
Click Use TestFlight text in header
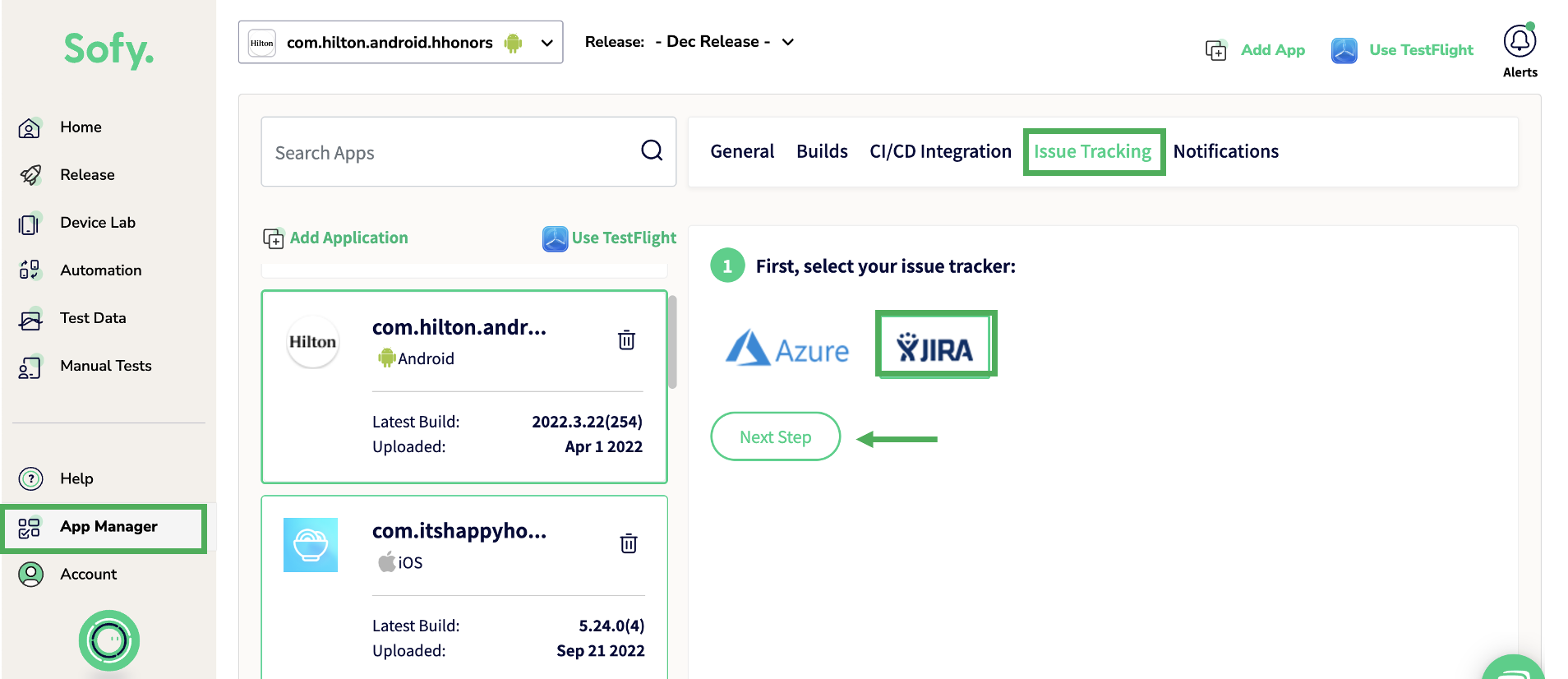coord(1421,50)
